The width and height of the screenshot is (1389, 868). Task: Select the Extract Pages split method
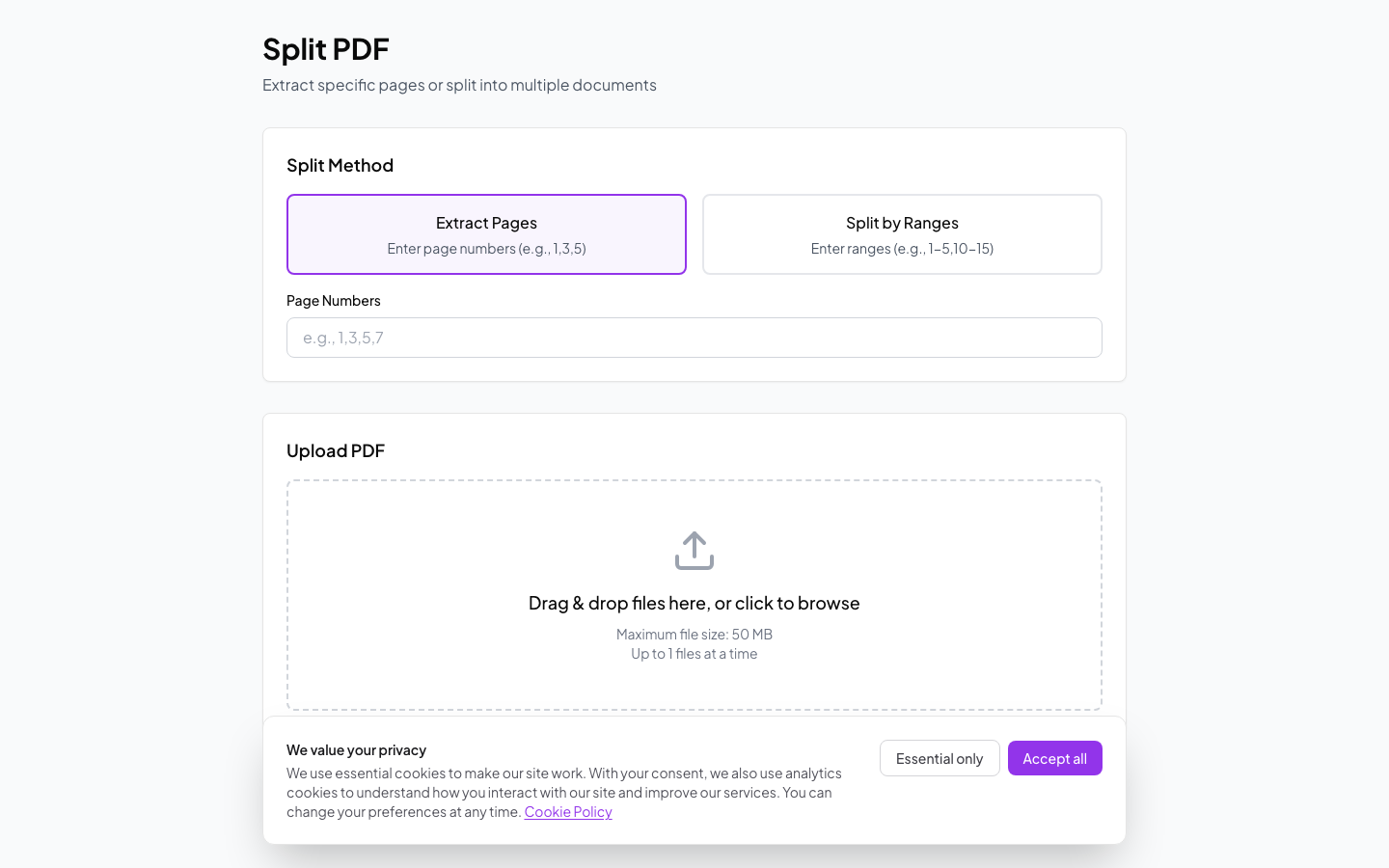[x=486, y=233]
